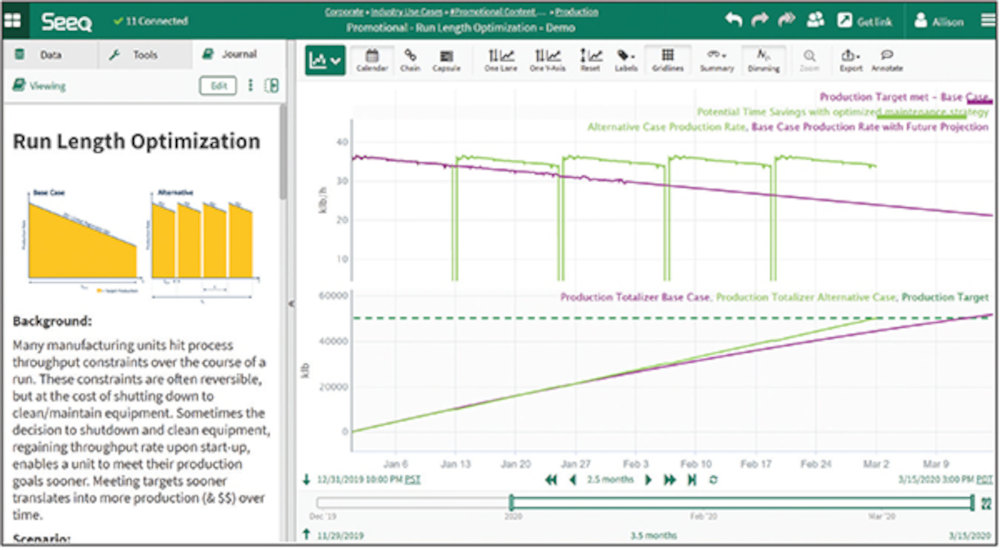1000x550 pixels.
Task: Click the Seeq logo
Action: pos(66,22)
